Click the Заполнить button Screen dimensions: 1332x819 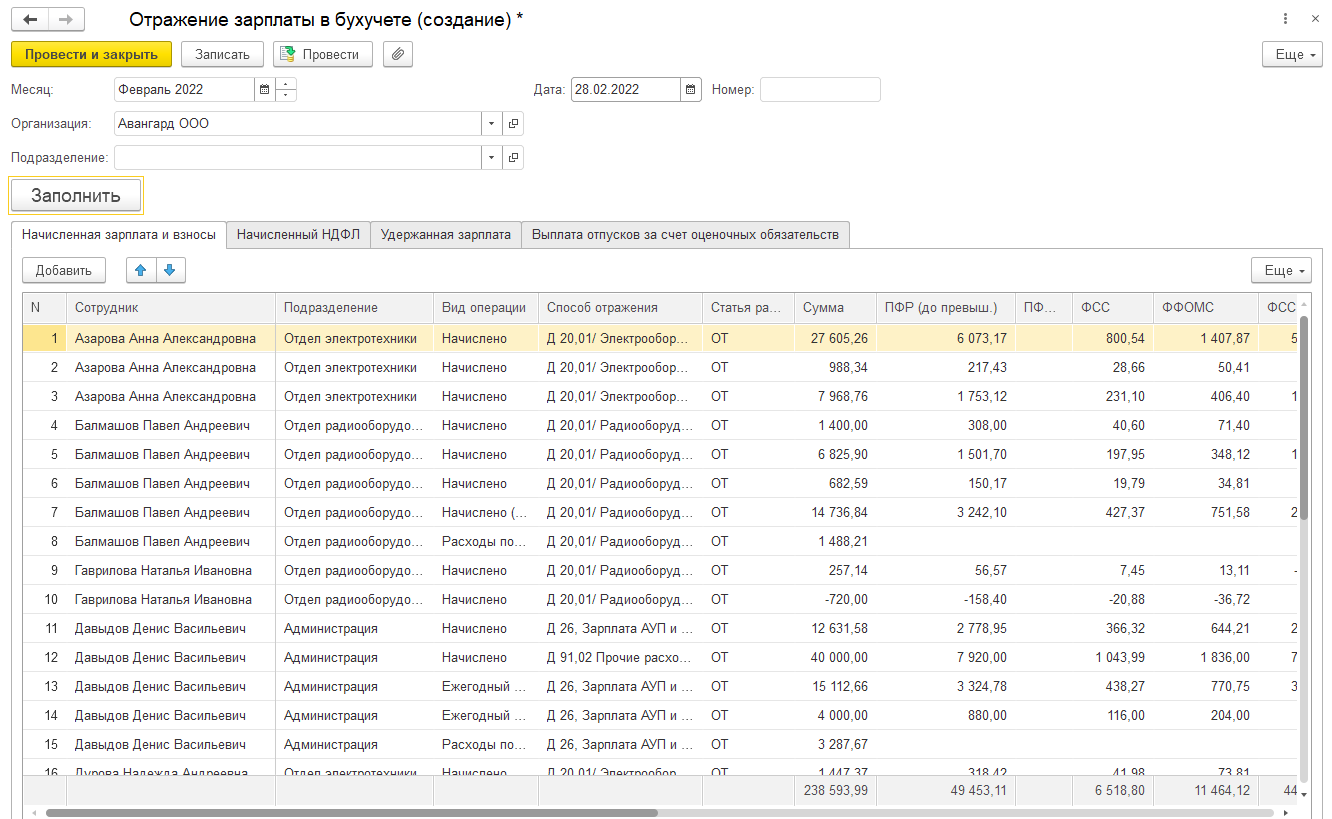click(76, 196)
